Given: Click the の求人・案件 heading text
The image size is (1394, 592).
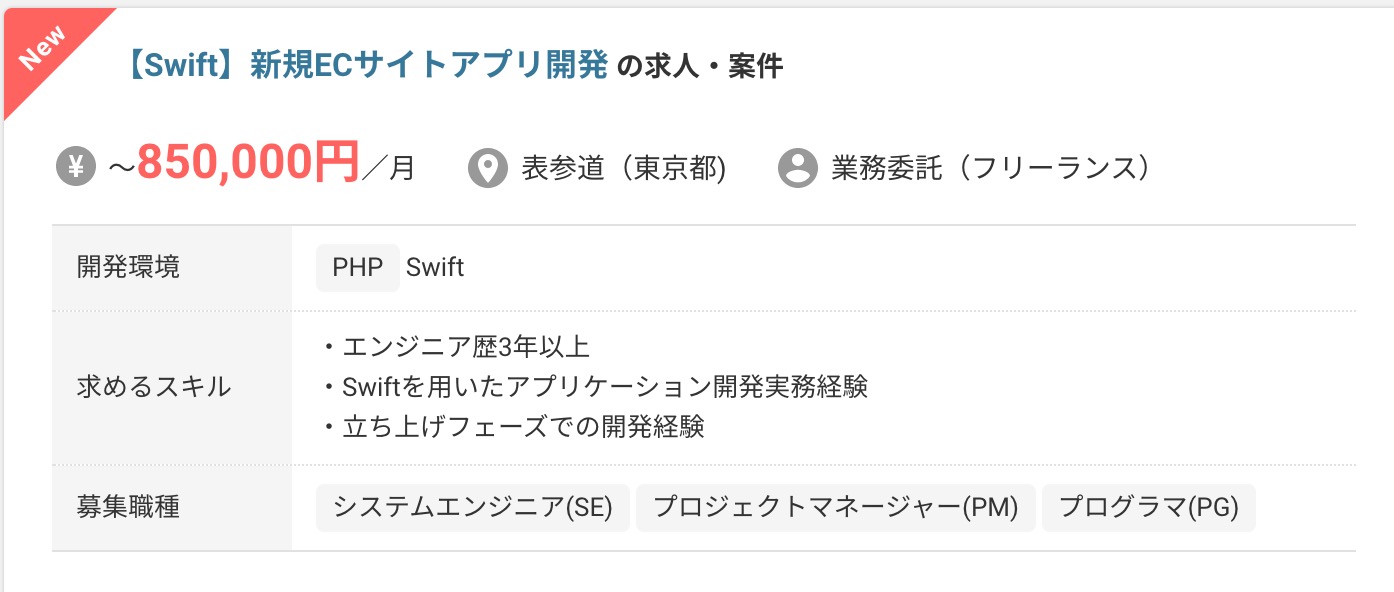Looking at the screenshot, I should pyautogui.click(x=700, y=67).
